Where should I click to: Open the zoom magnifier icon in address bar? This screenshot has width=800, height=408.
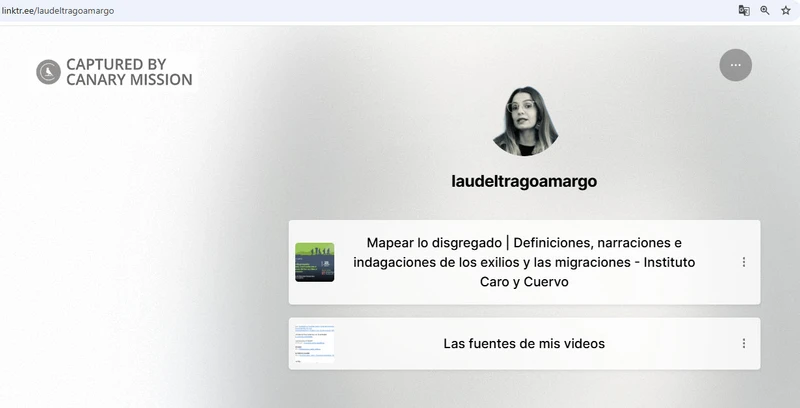[x=765, y=11]
